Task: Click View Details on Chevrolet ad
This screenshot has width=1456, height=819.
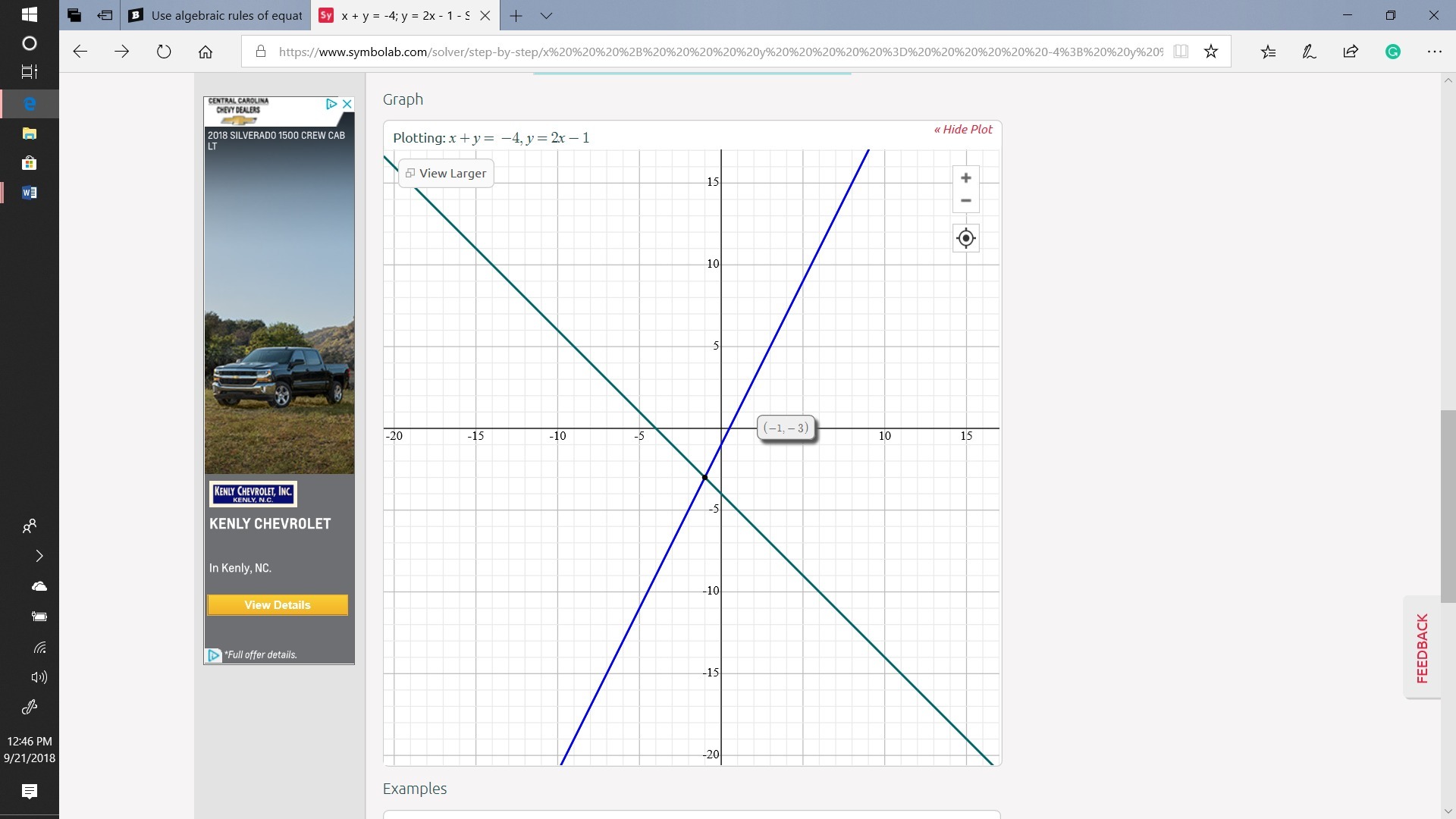Action: (x=278, y=605)
